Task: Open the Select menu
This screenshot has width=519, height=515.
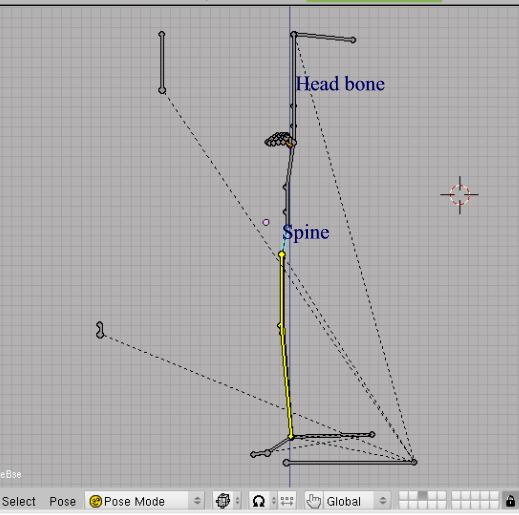Action: pos(19,501)
